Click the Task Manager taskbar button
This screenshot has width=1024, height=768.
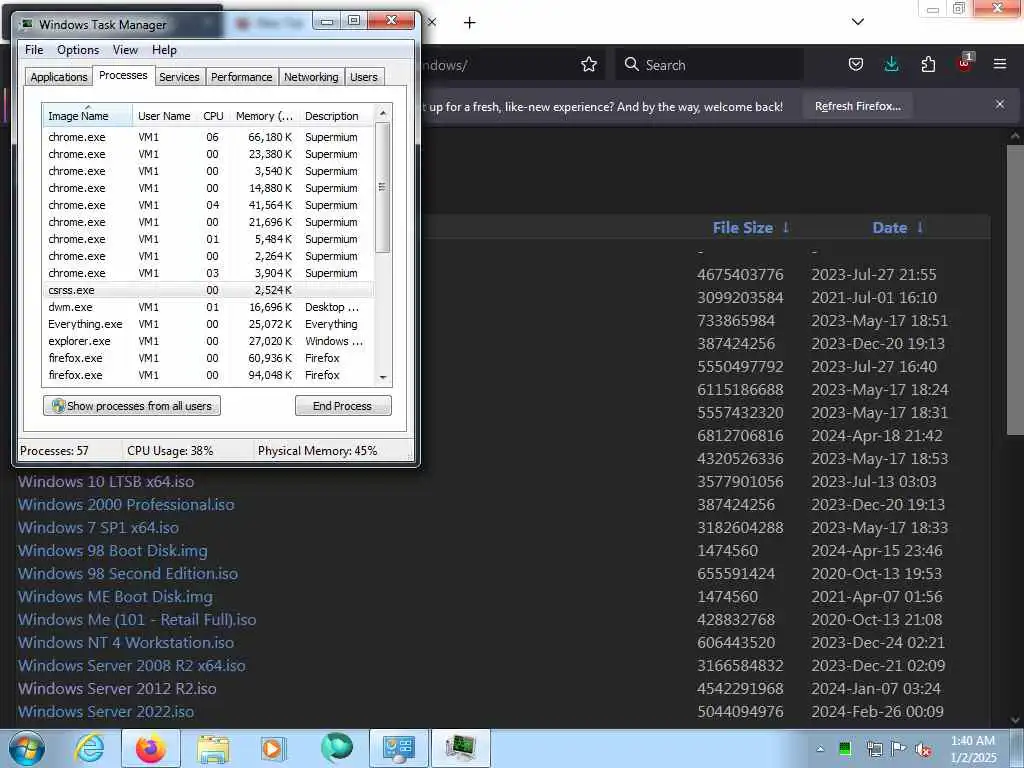tap(461, 748)
